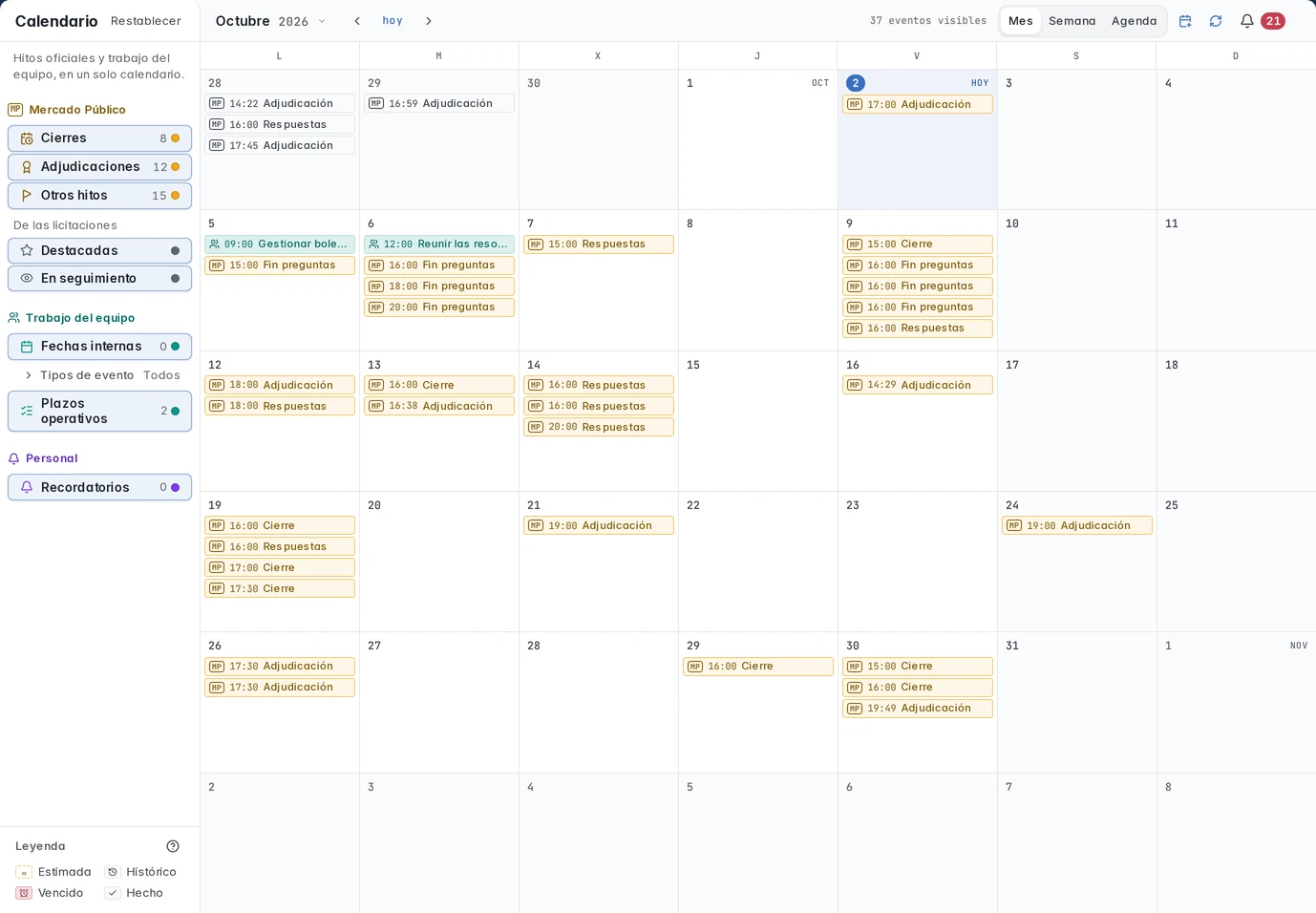Click the Destacadas star icon
The height and width of the screenshot is (913, 1316).
27,250
